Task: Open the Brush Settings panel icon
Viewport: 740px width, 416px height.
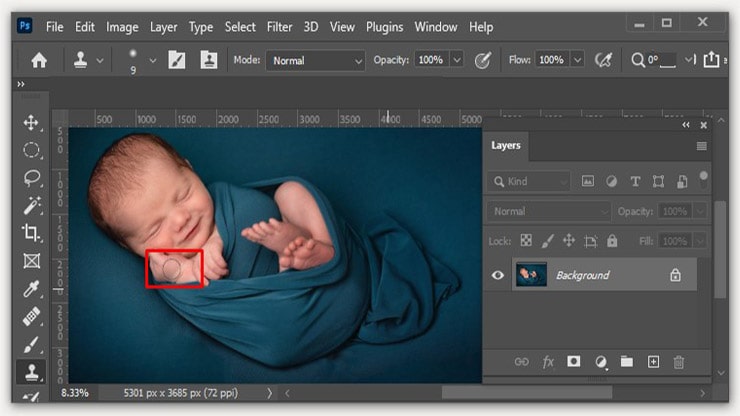Action: pos(177,60)
